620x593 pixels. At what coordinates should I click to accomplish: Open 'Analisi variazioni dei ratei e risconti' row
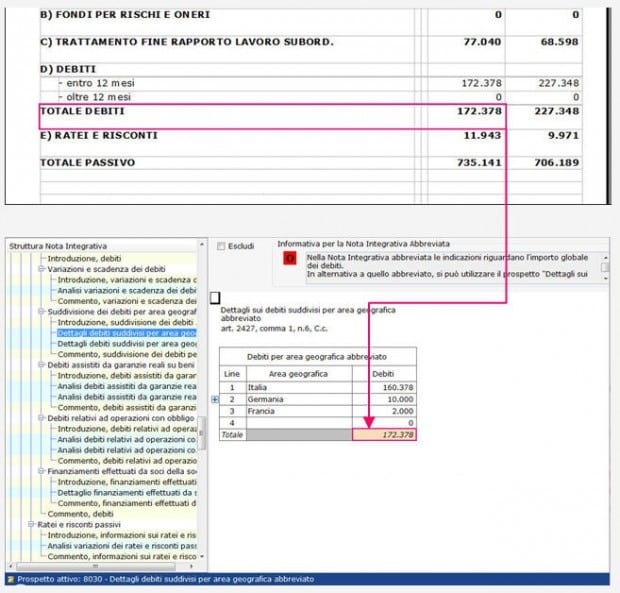[122, 546]
